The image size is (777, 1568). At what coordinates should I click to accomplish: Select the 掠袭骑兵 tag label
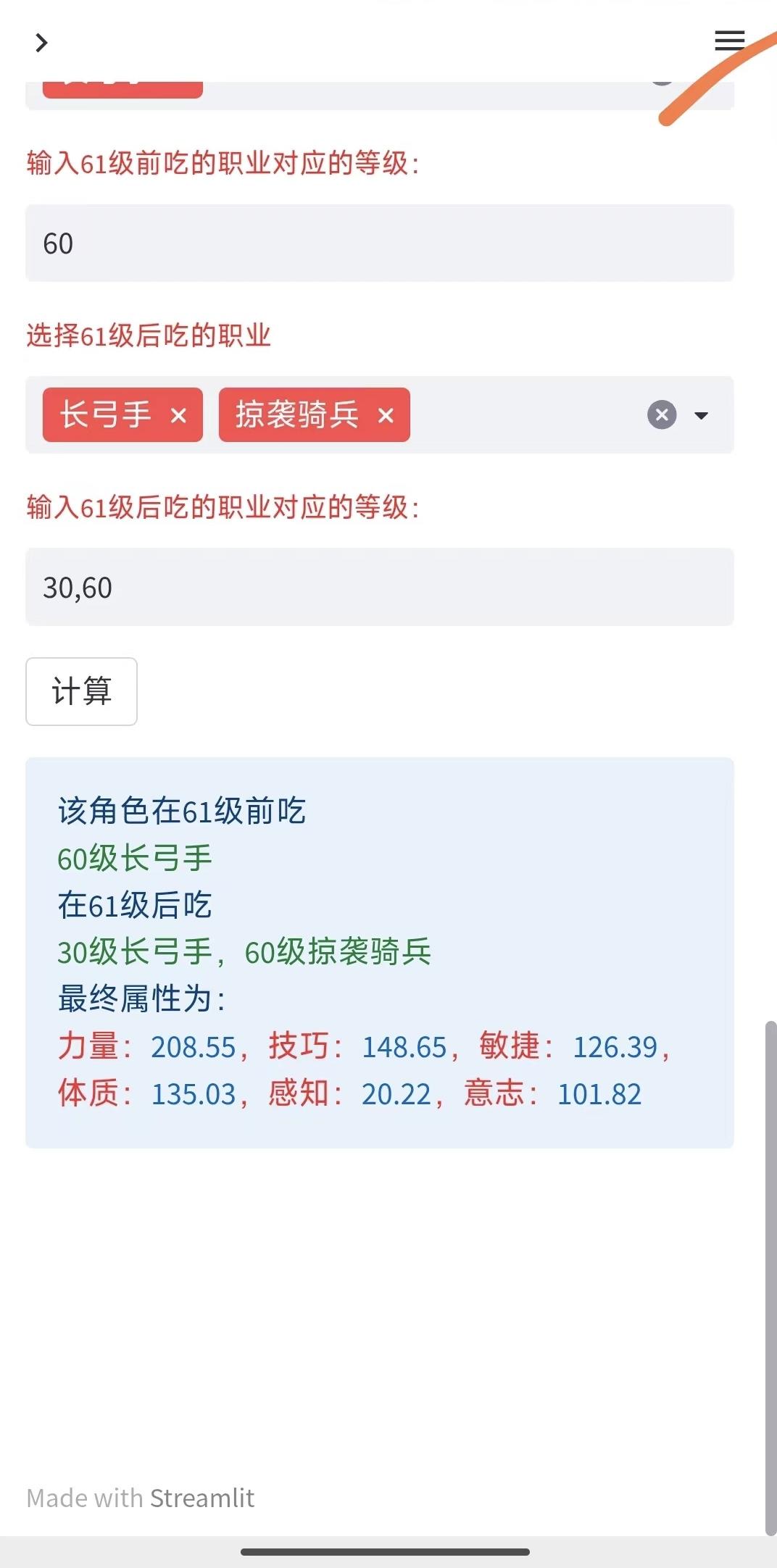coord(297,414)
